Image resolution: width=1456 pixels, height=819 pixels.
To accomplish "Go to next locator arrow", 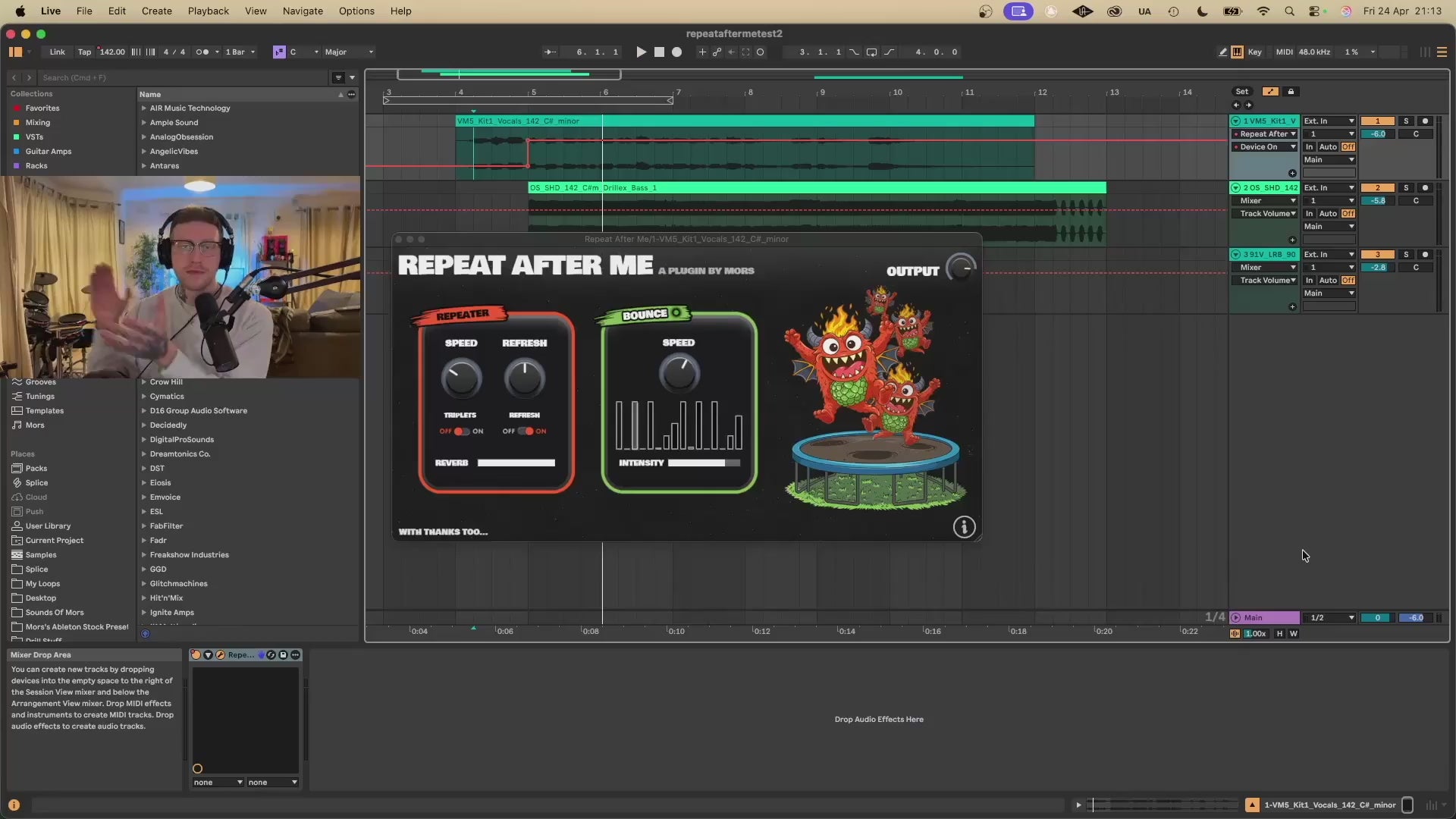I will [x=1248, y=105].
